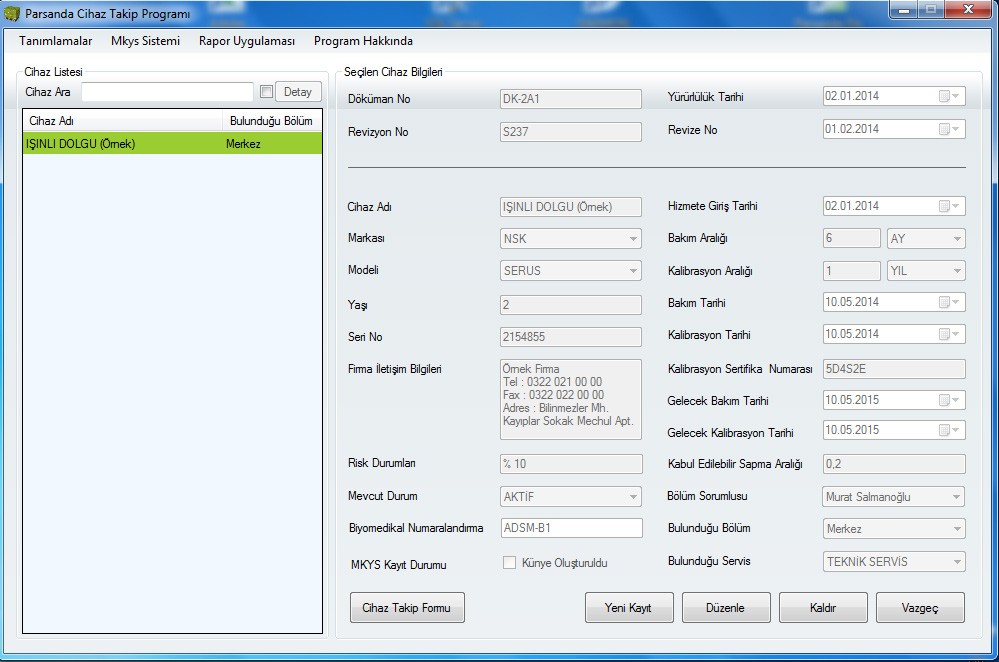Open calendar icon of Revize No date
Image resolution: width=999 pixels, height=662 pixels.
(949, 129)
